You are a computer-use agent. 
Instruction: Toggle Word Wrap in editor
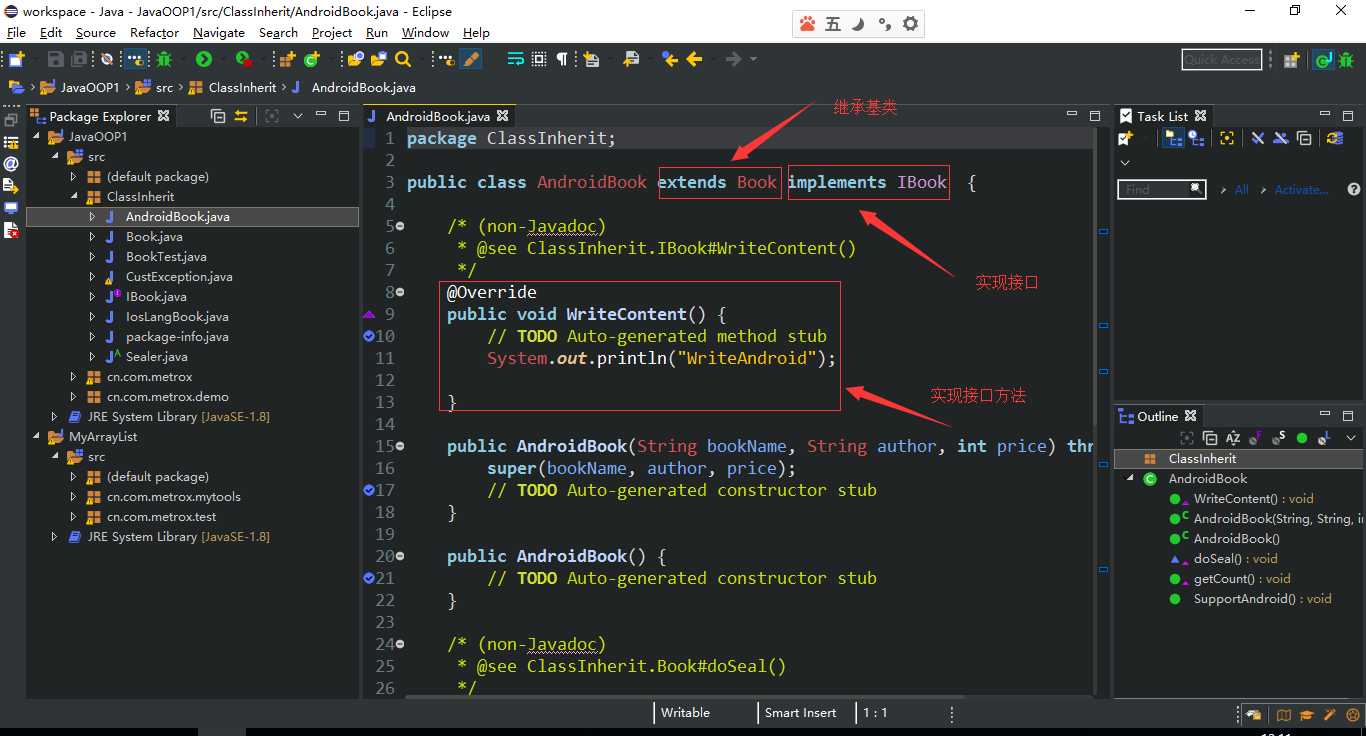pos(515,59)
